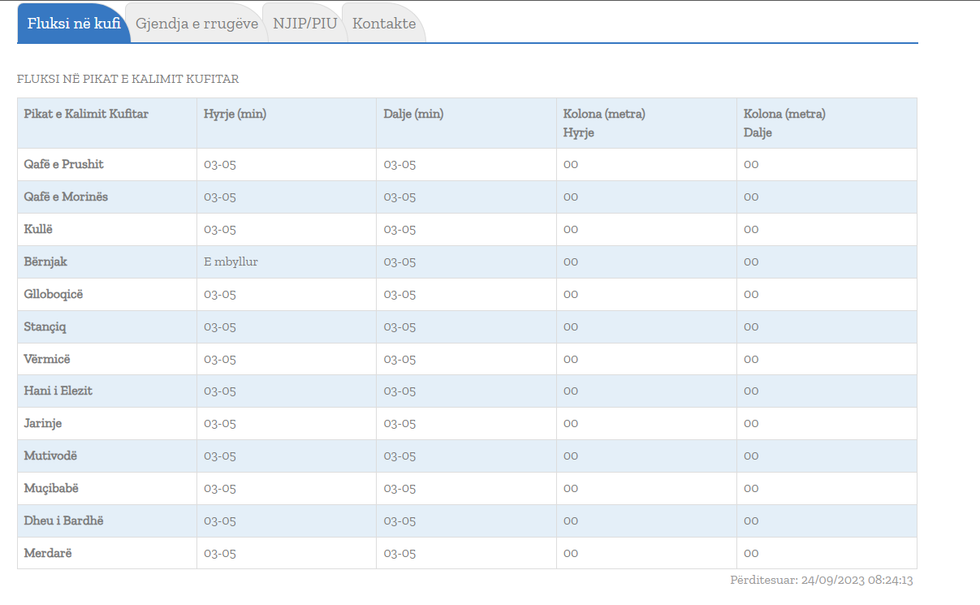980x605 pixels.
Task: Switch to the NJIP/PIU tab
Action: coord(305,23)
